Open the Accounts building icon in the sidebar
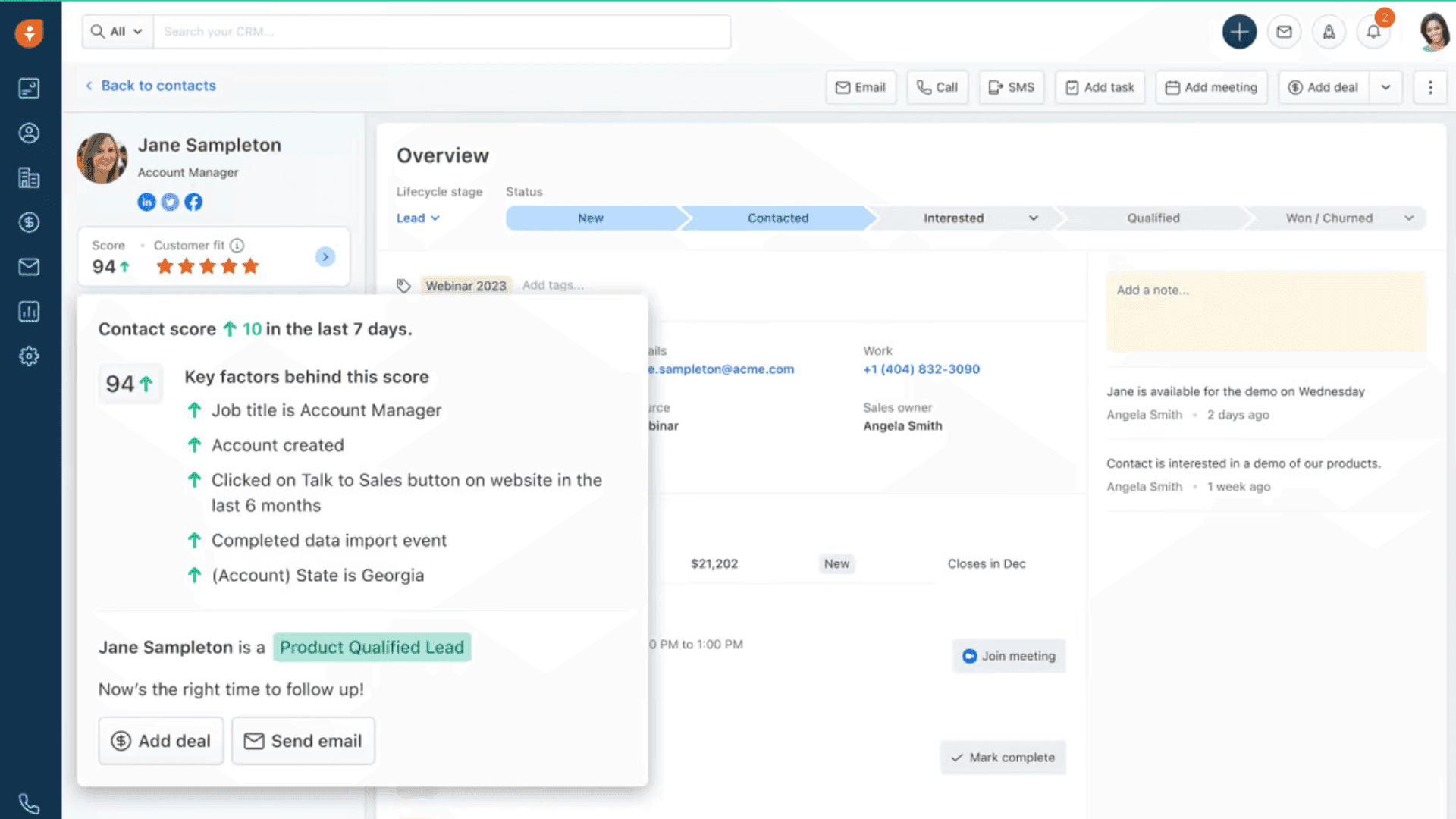Screen dimensions: 1456x819 click(x=29, y=177)
